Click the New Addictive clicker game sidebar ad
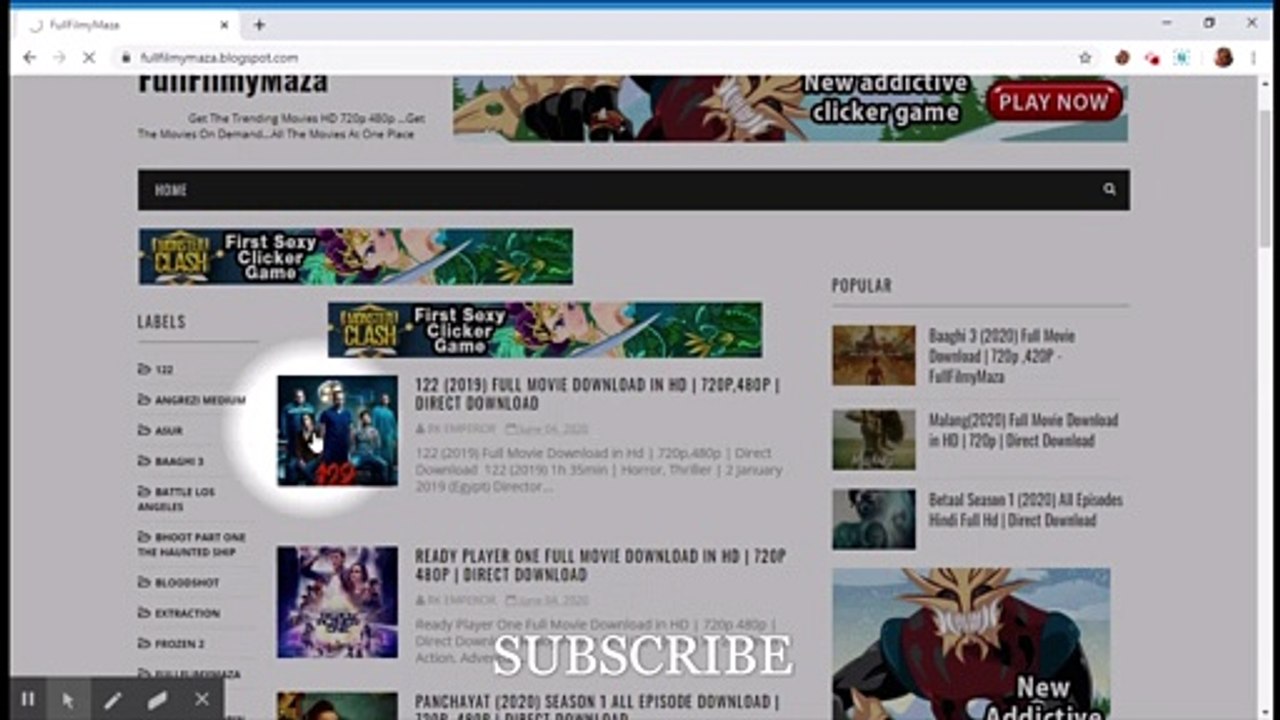 [x=971, y=644]
